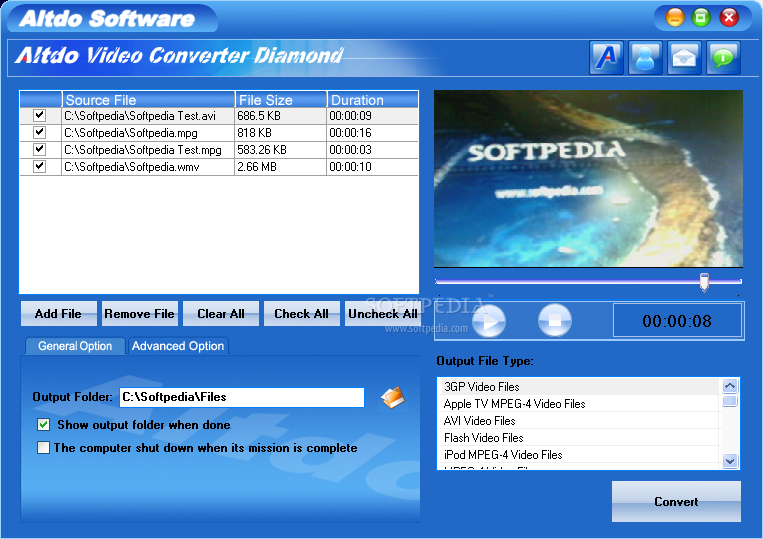
Task: Open the Altdo homepage 'A' icon
Action: (606, 58)
